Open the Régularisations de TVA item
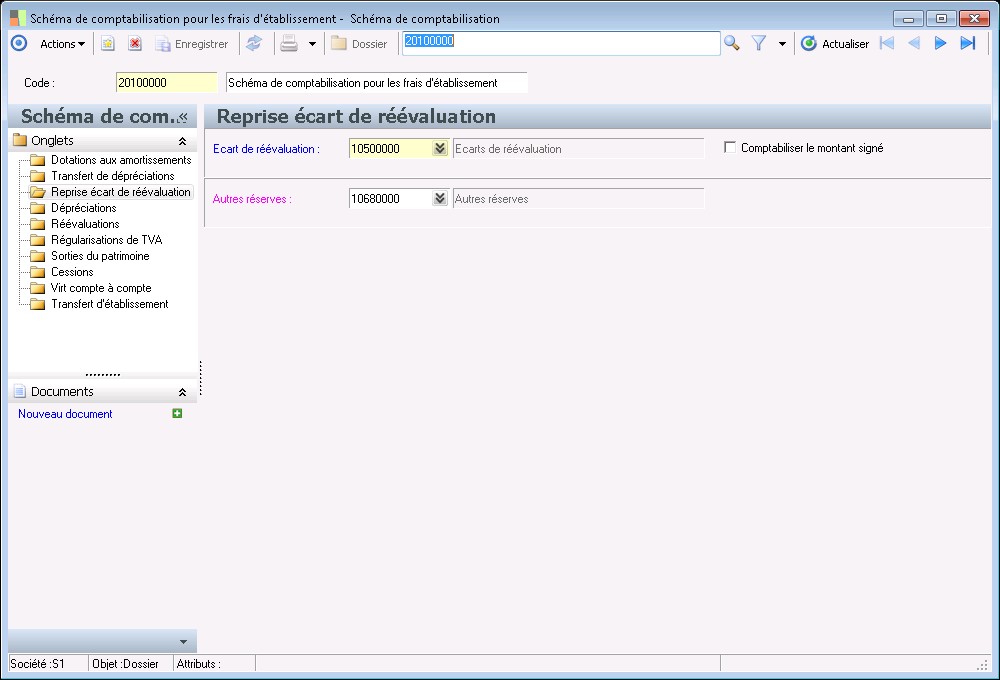The image size is (1000, 680). [106, 240]
